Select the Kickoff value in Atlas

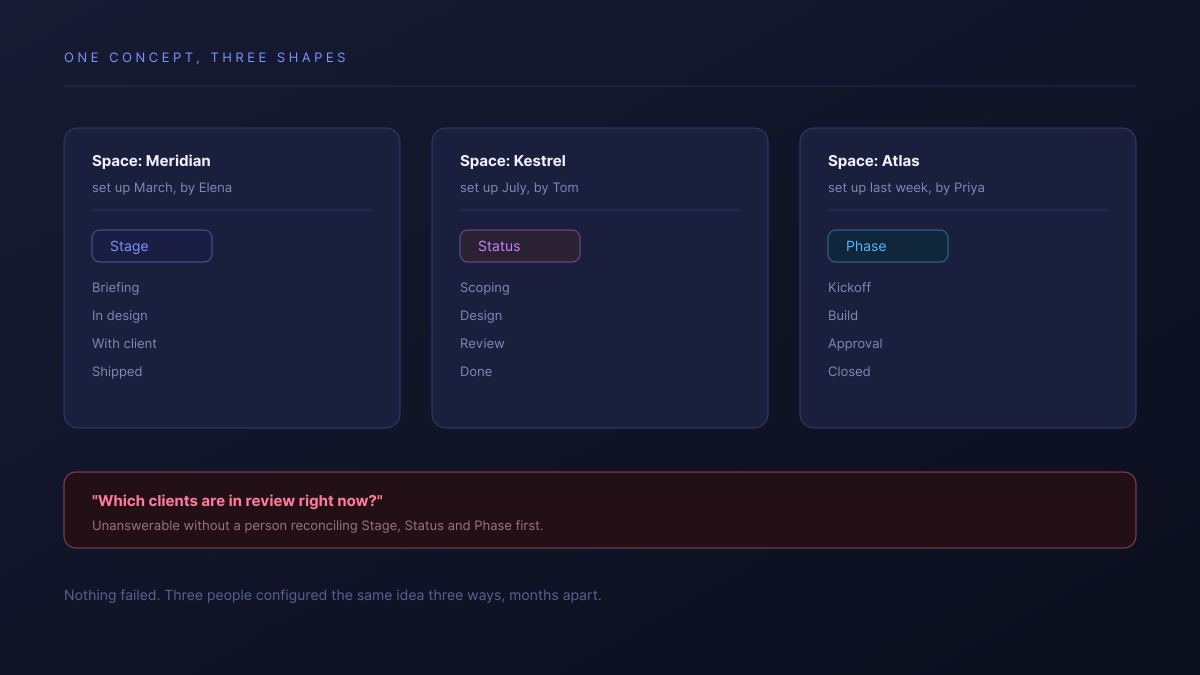[849, 288]
